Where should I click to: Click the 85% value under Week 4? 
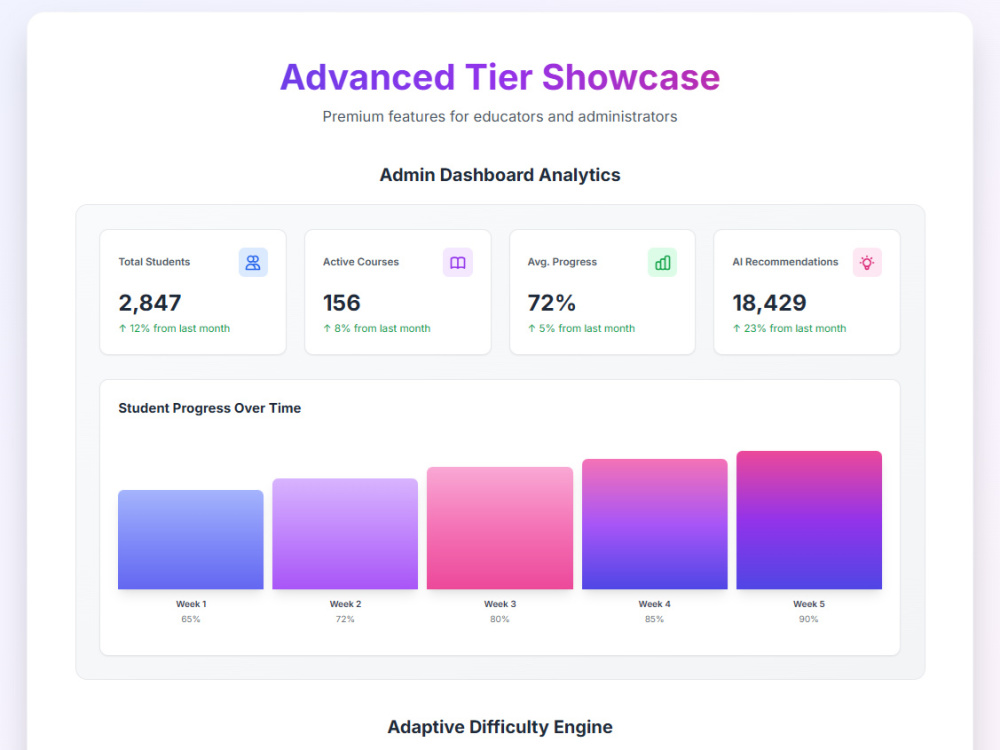[654, 619]
